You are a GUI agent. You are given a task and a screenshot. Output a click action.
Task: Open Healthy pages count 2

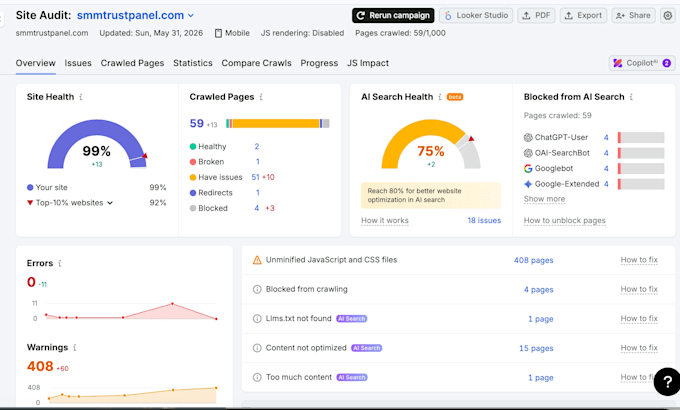(257, 147)
